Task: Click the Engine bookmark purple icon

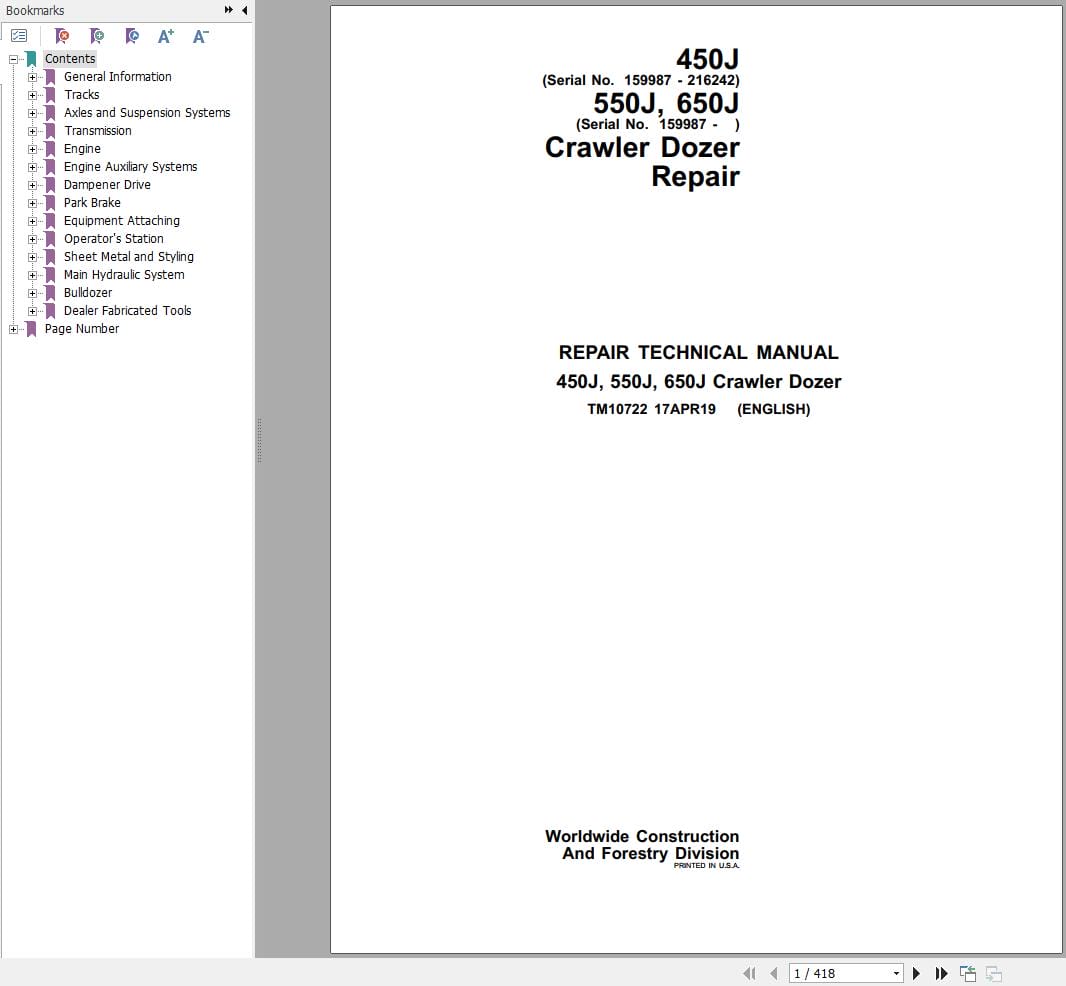Action: [x=50, y=149]
